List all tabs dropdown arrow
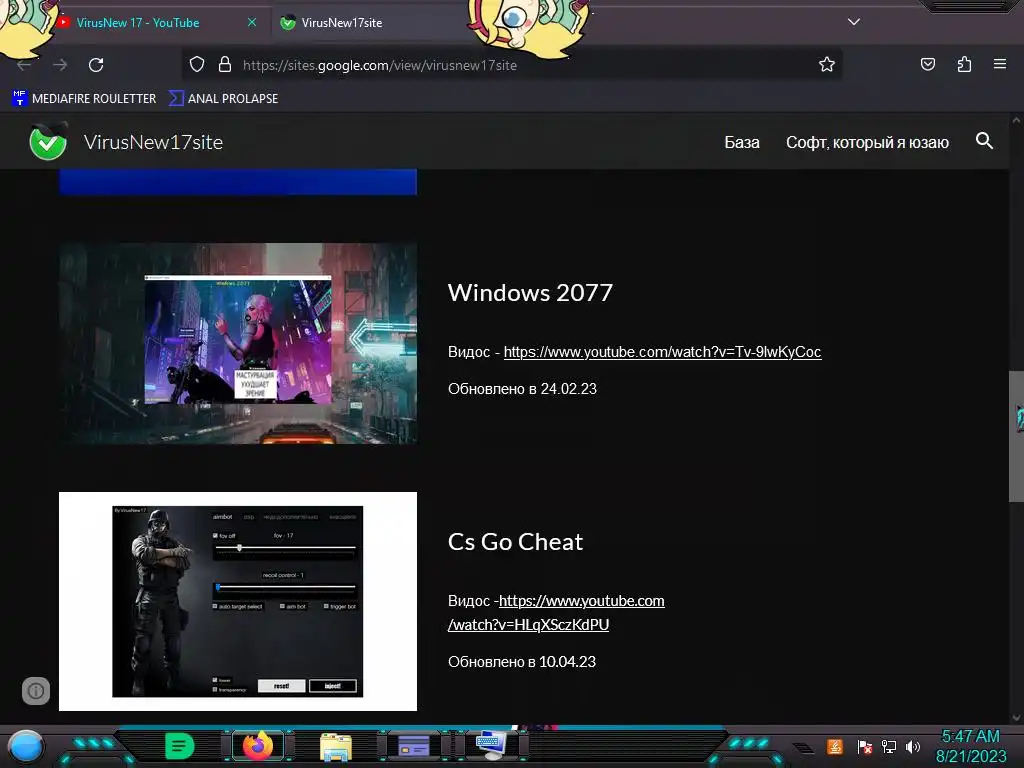 coord(853,22)
